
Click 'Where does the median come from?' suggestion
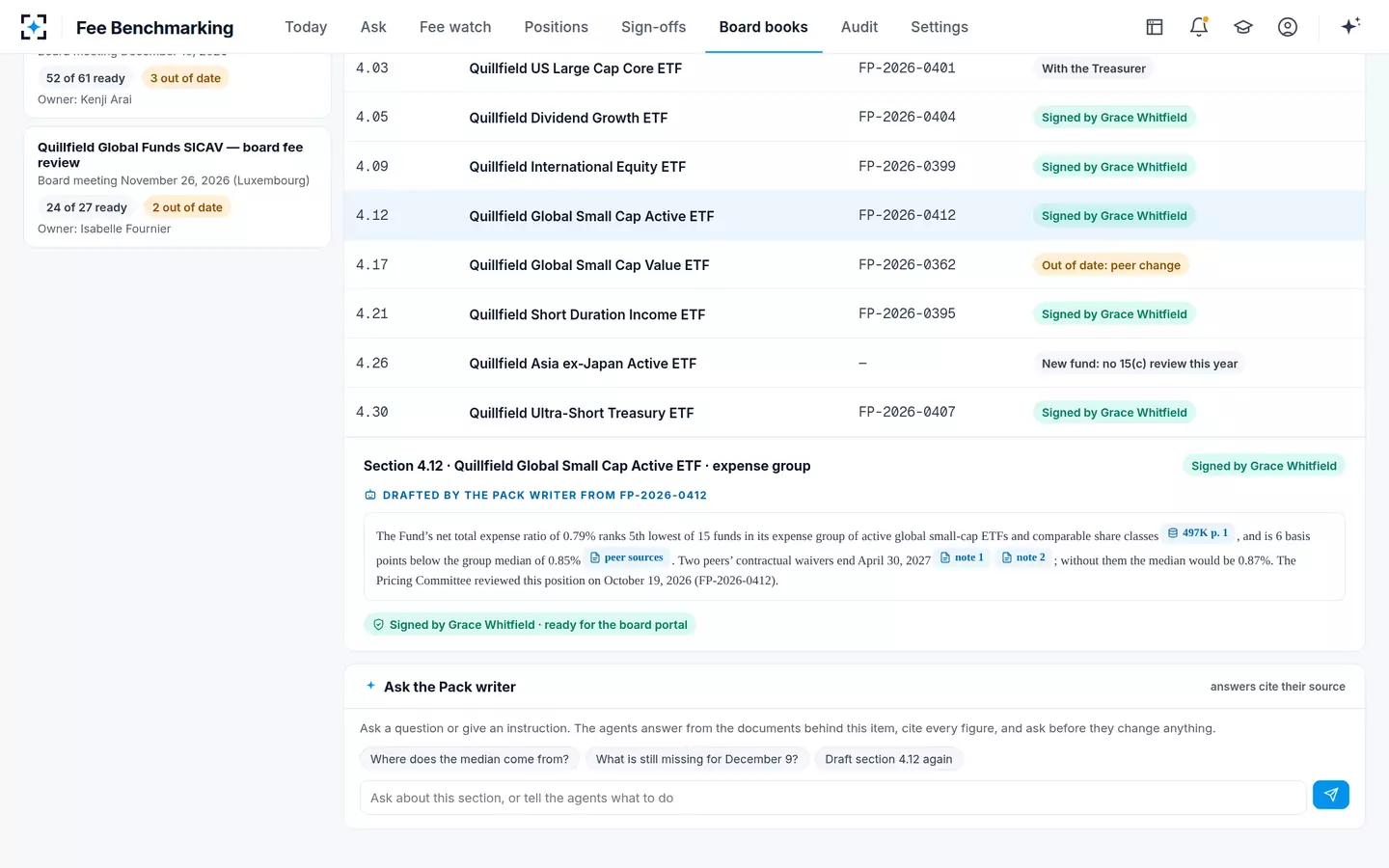[x=470, y=759]
